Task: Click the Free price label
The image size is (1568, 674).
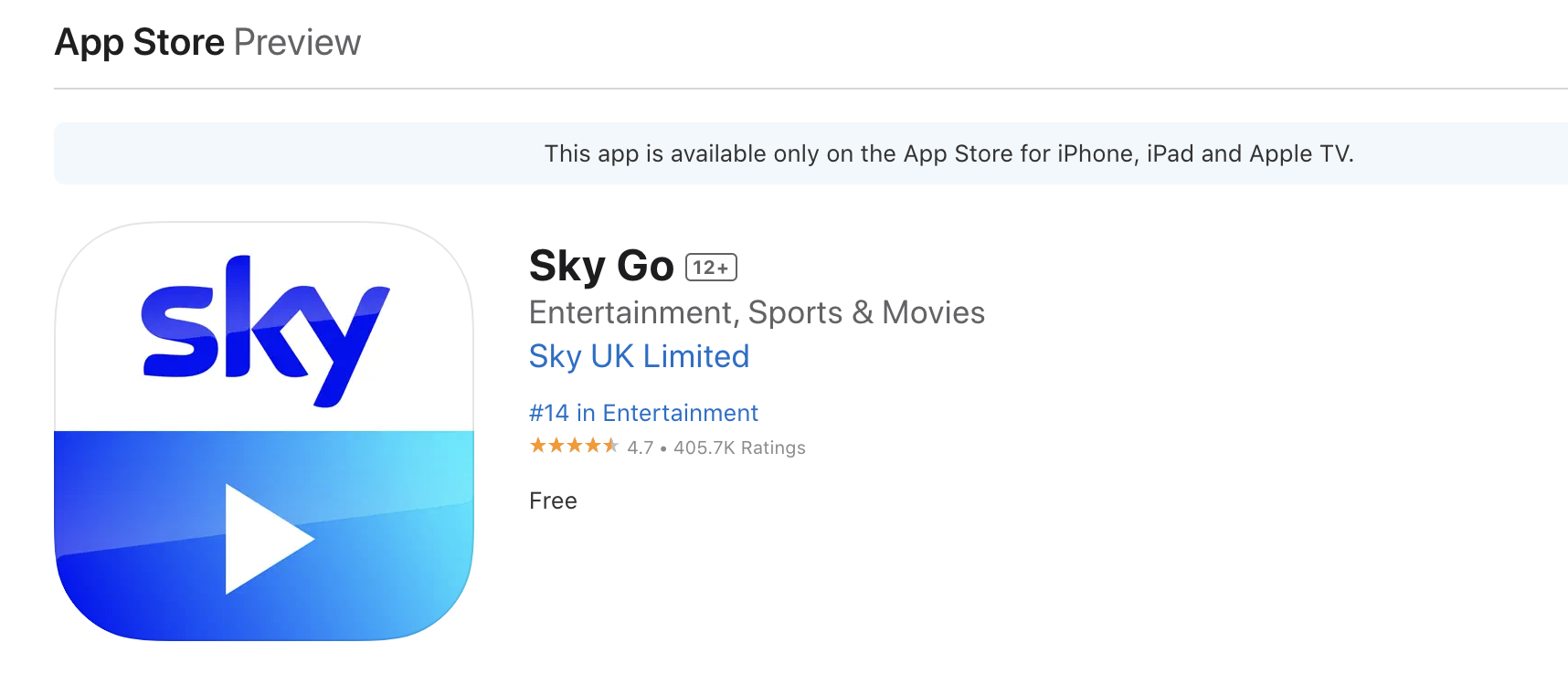Action: [x=553, y=500]
